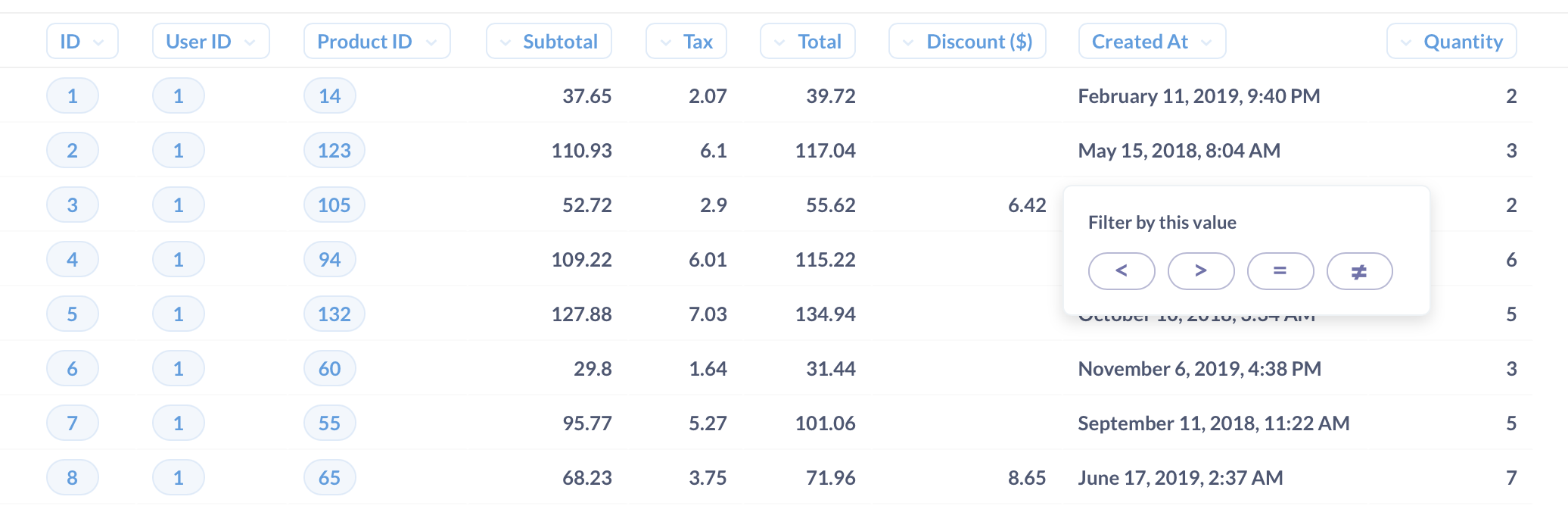Image resolution: width=1568 pixels, height=506 pixels.
Task: Expand the Product ID column header
Action: (376, 42)
